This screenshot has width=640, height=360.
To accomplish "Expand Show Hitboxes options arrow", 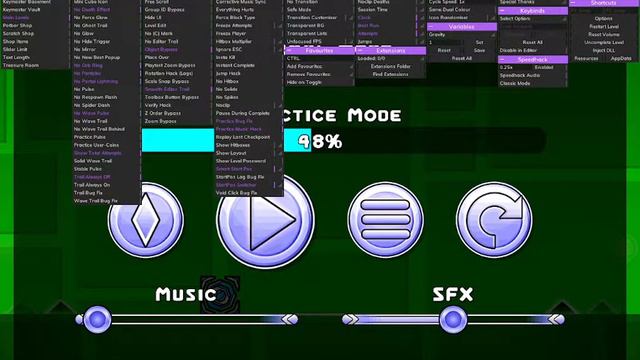I will pyautogui.click(x=280, y=145).
